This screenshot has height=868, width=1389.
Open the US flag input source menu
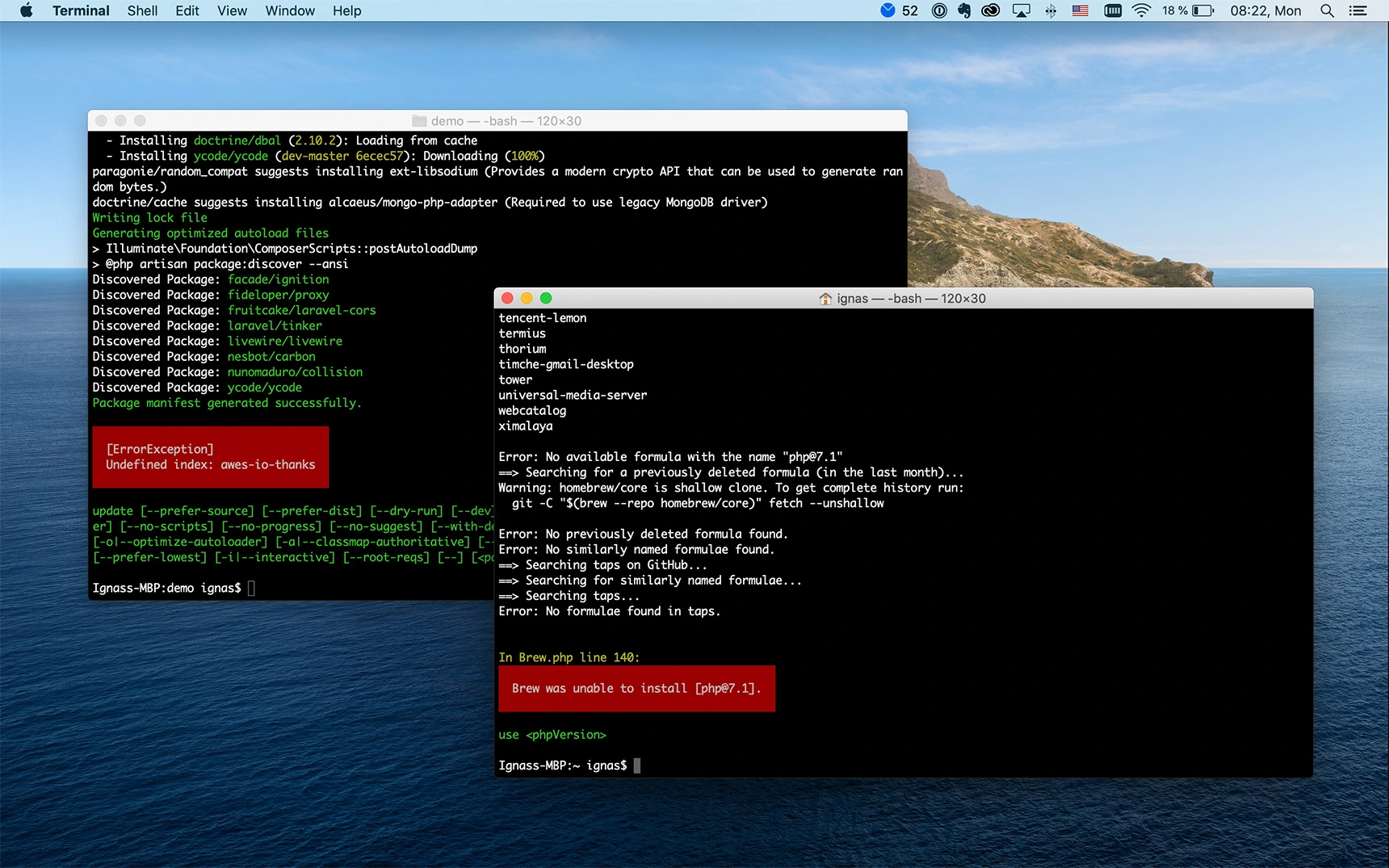[x=1081, y=10]
